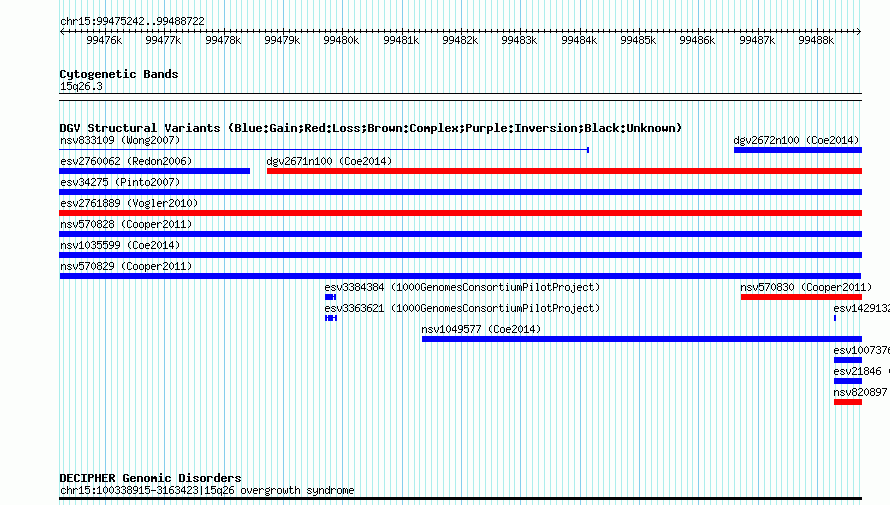This screenshot has height=505, width=890.
Task: Click ruler position 99482k
Action: coord(460,40)
